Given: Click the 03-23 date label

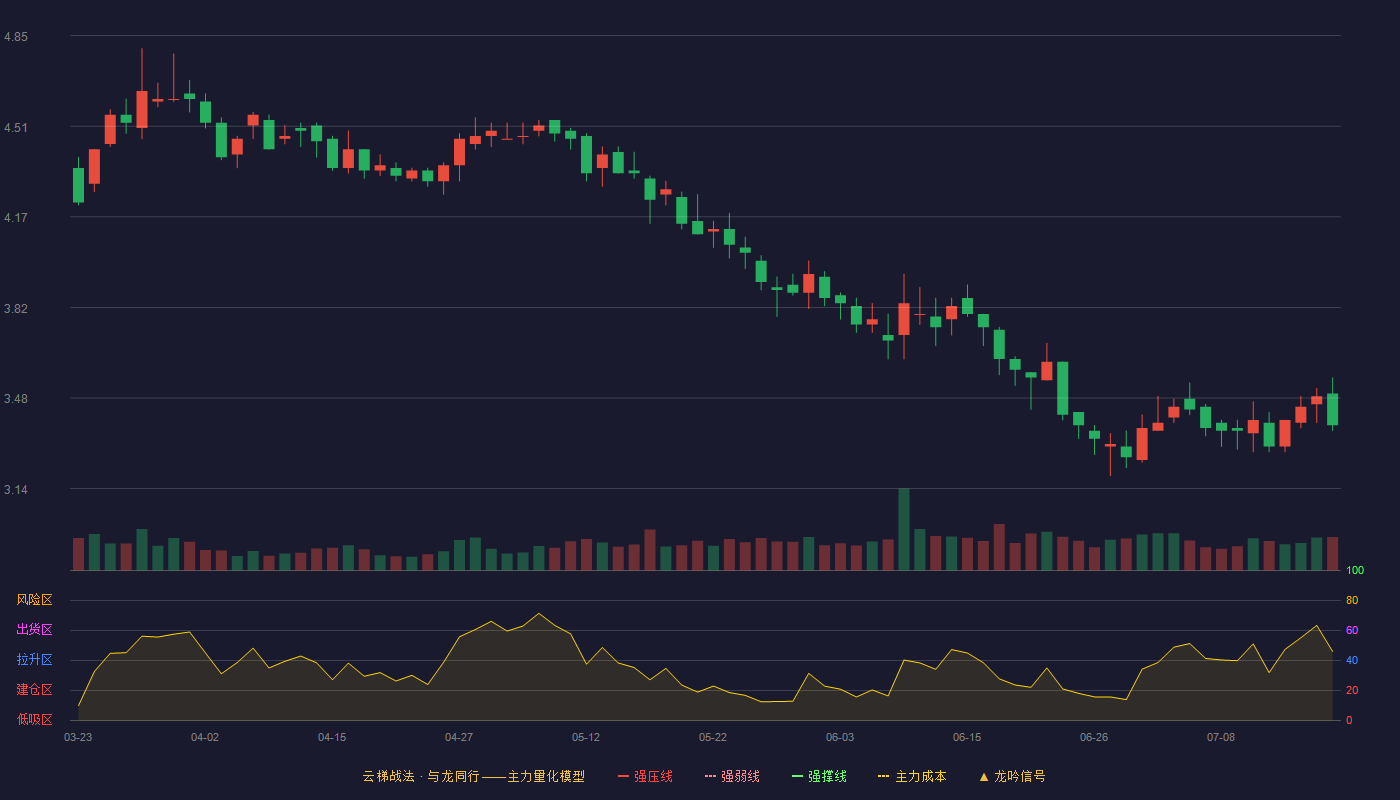Looking at the screenshot, I should [x=78, y=737].
